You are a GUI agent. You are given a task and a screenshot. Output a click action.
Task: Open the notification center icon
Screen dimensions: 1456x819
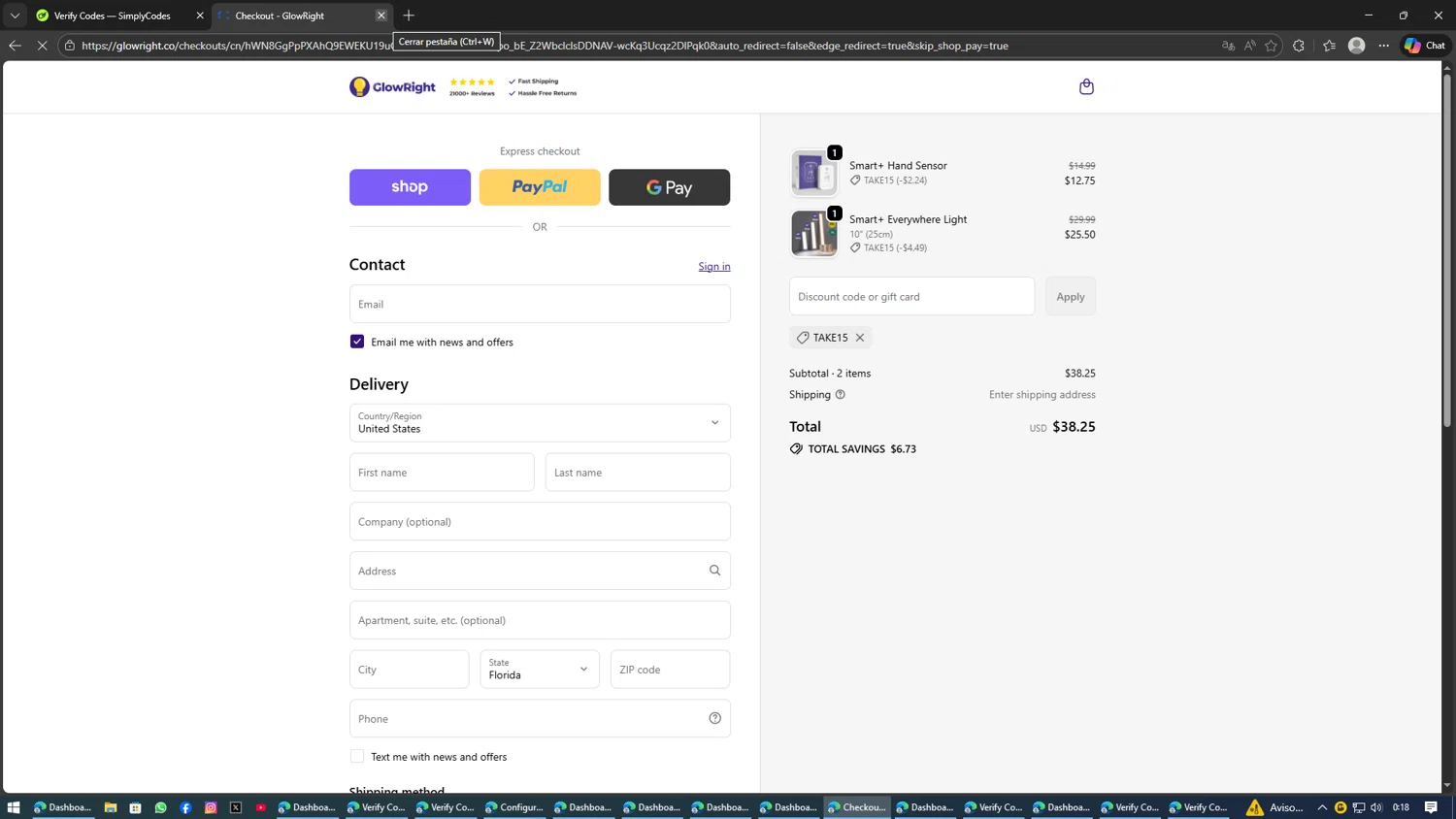(1431, 807)
